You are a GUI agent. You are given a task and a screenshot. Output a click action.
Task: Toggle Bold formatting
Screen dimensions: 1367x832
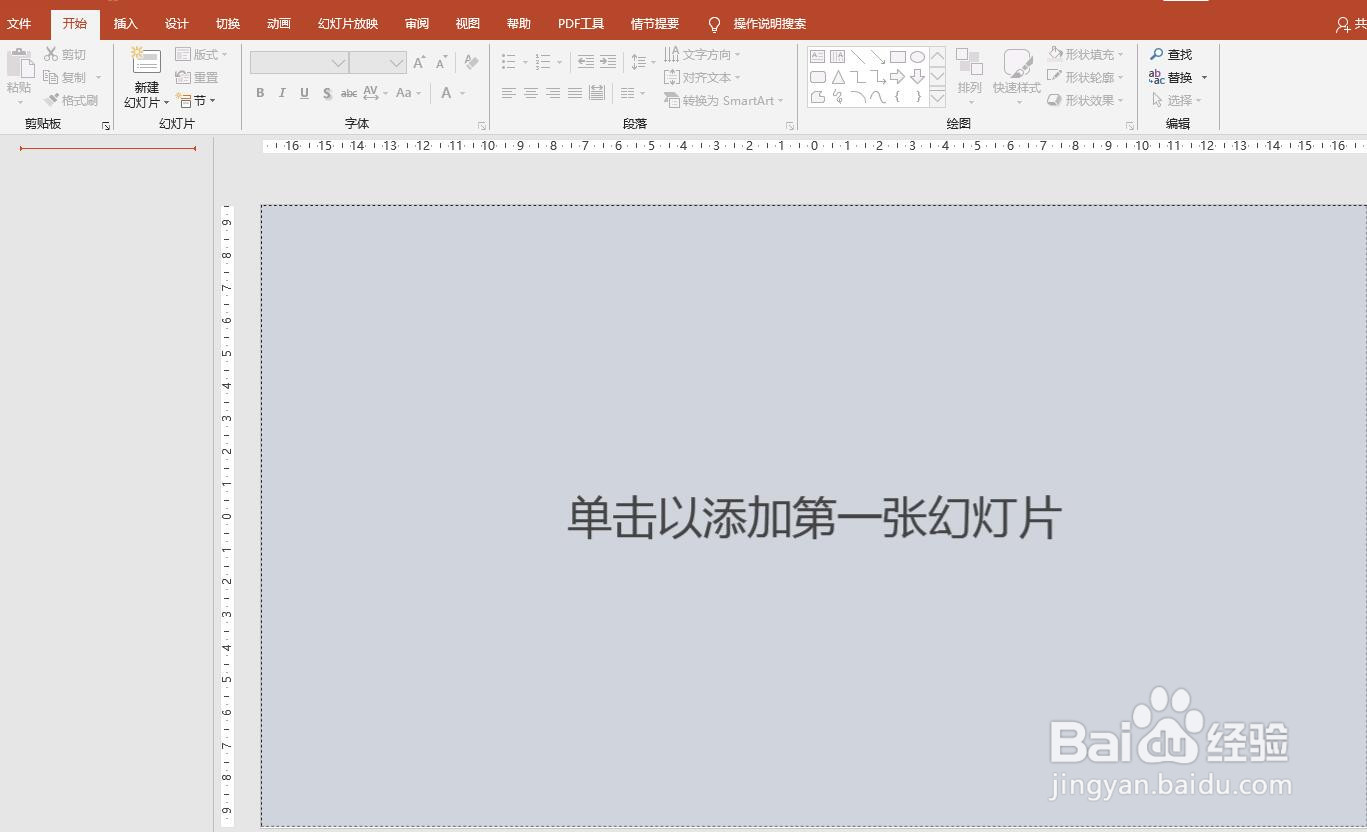(x=260, y=93)
